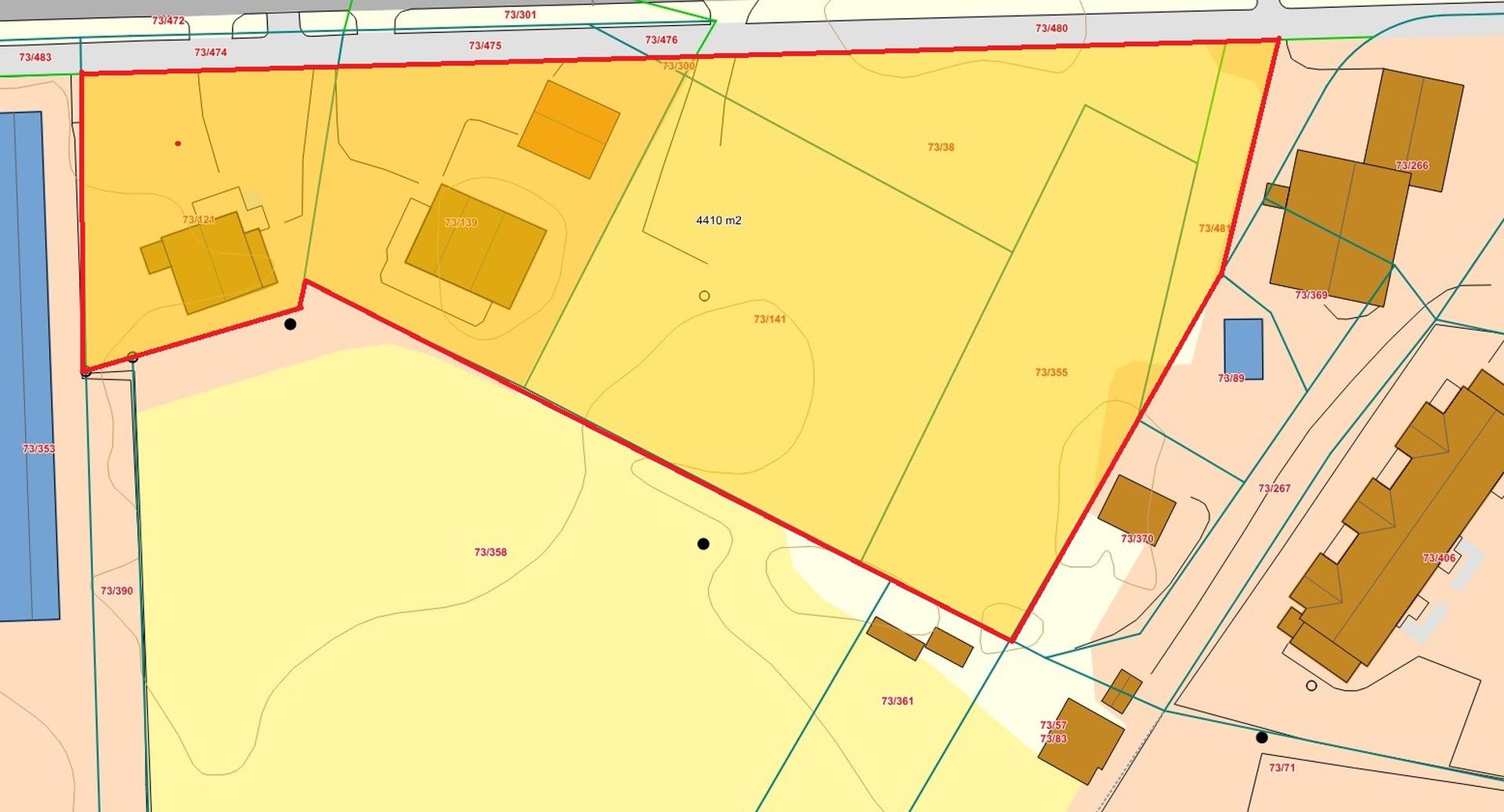Viewport: 1504px width, 812px height.
Task: Click small red dot in parcel 73/121
Action: (x=178, y=143)
